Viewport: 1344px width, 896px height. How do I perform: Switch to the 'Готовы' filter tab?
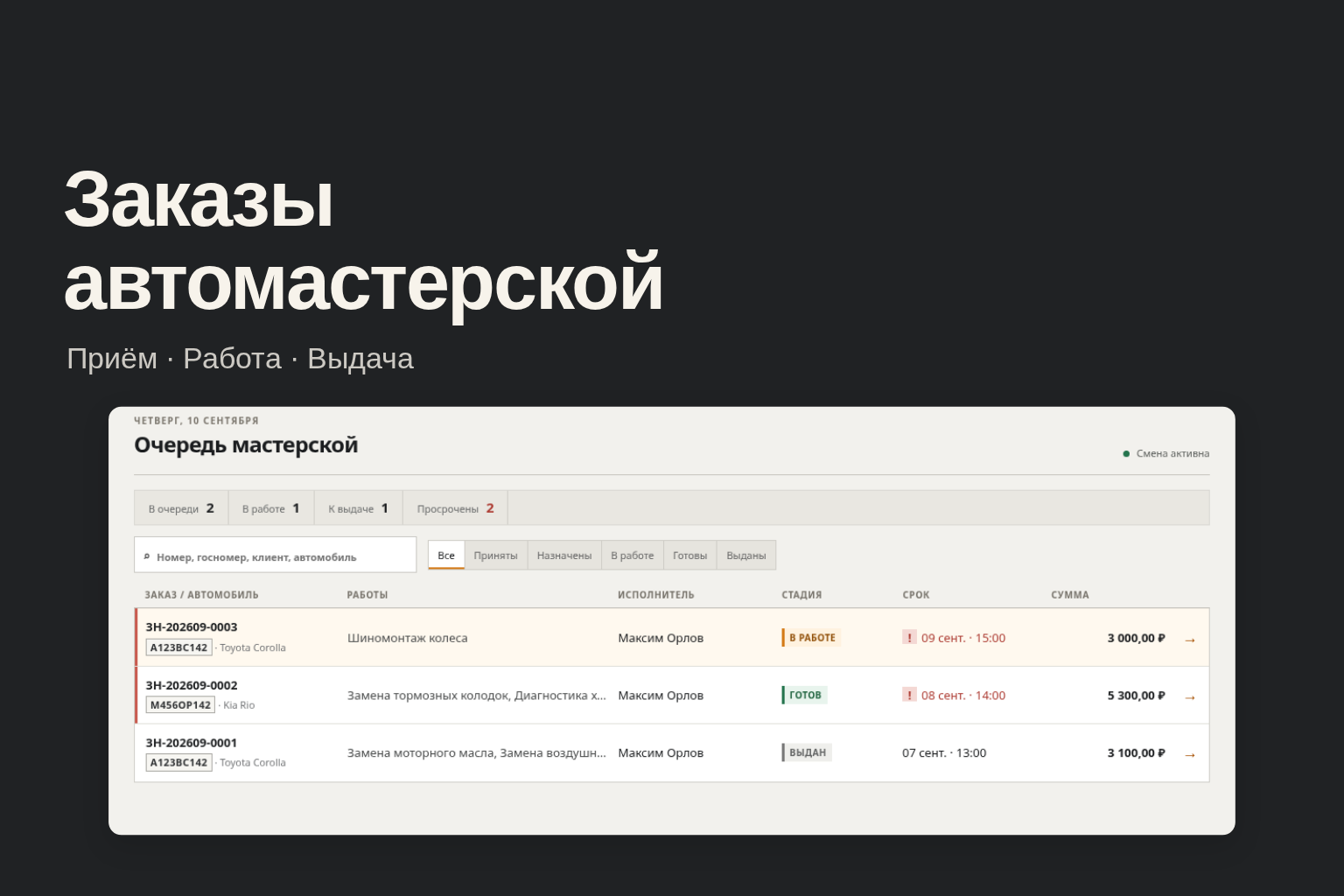click(689, 555)
